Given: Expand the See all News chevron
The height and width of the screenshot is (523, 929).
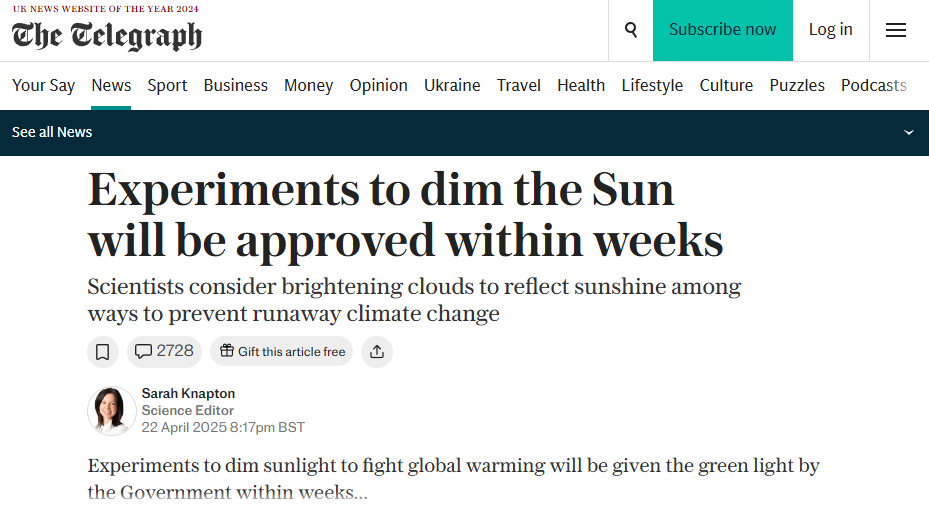Looking at the screenshot, I should 909,132.
